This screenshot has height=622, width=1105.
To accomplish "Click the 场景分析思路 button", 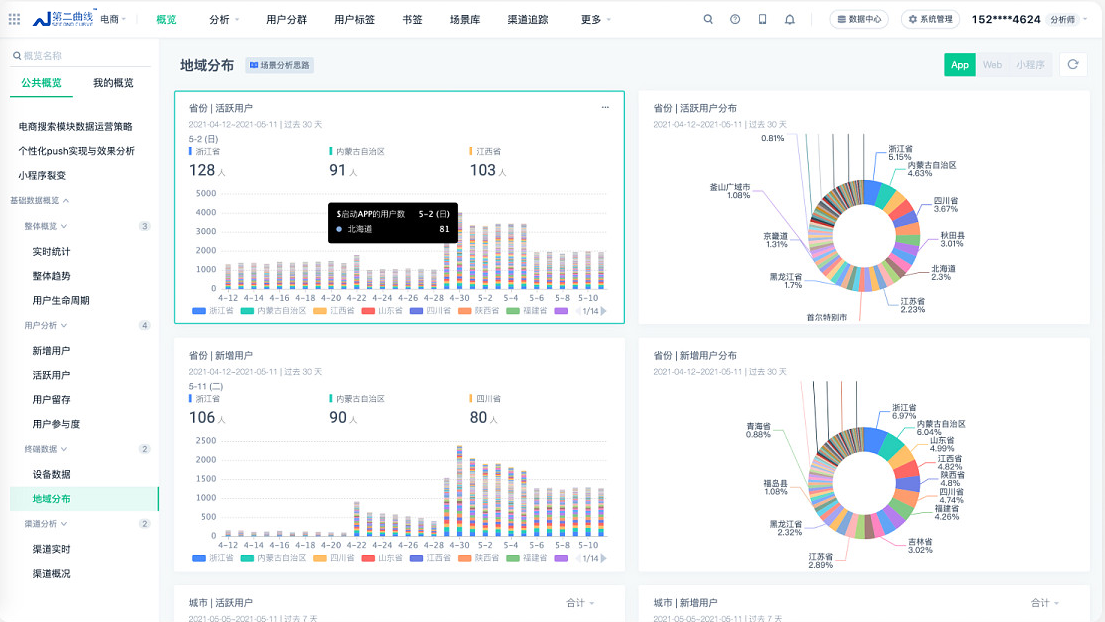I will 279,65.
